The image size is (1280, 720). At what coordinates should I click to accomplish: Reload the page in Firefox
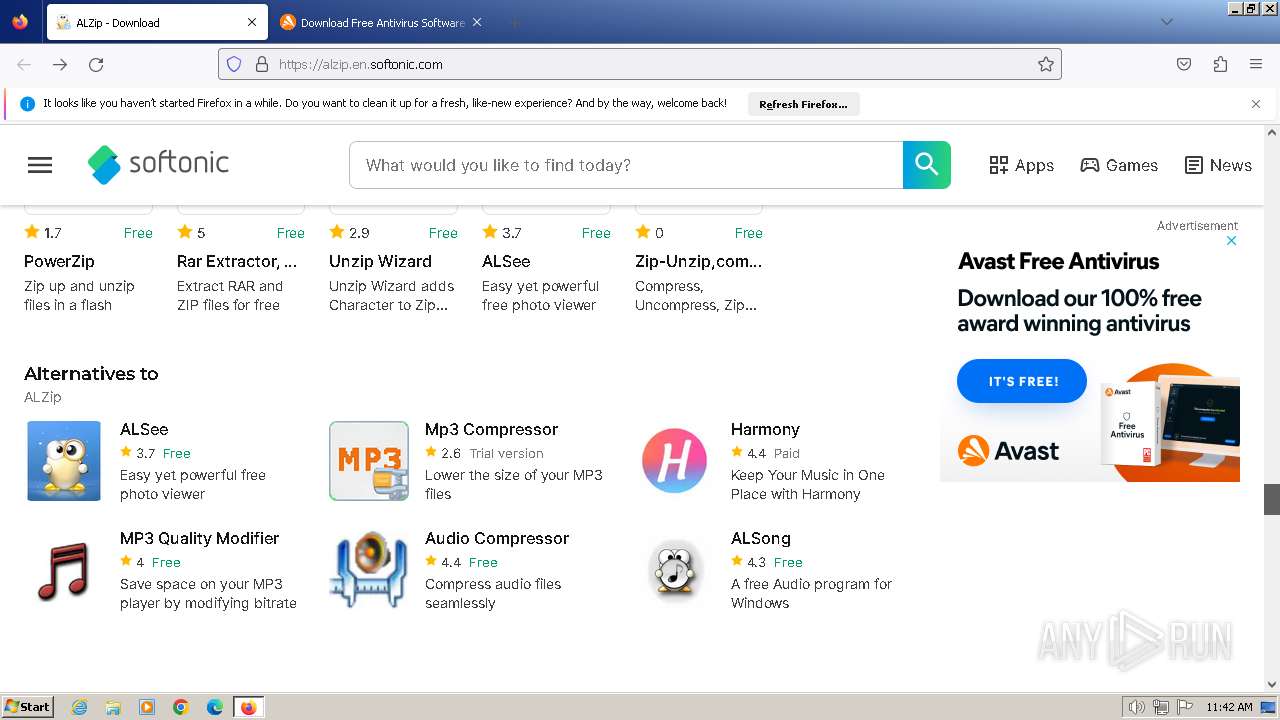tap(96, 64)
